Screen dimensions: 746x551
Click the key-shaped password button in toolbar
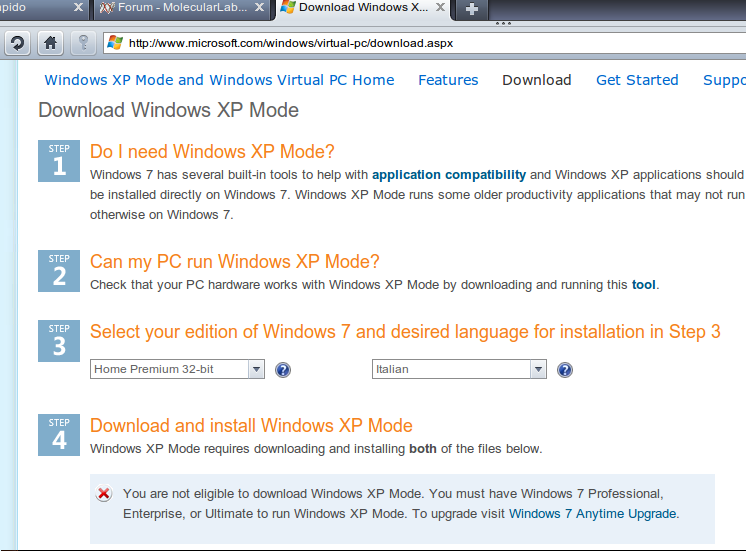click(x=83, y=43)
